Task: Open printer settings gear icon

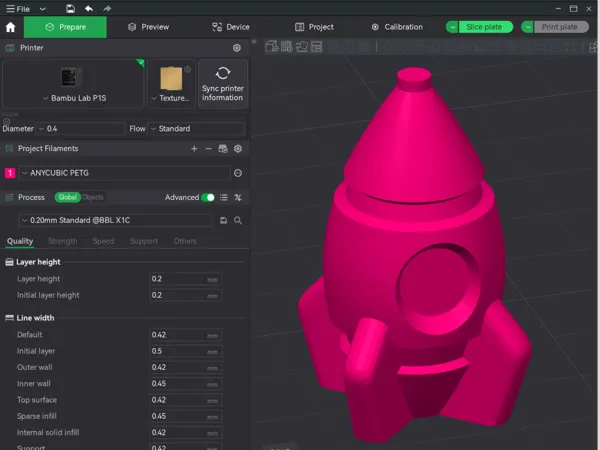Action: click(237, 48)
